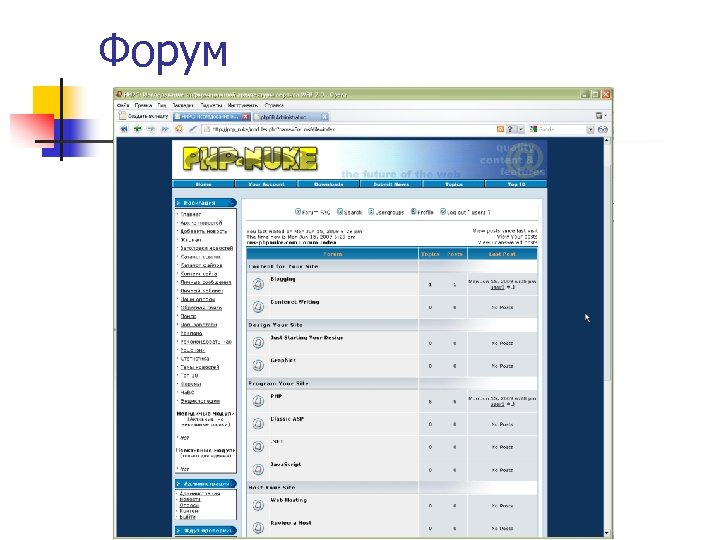Click the Web Hosting forum folder icon

tap(258, 506)
